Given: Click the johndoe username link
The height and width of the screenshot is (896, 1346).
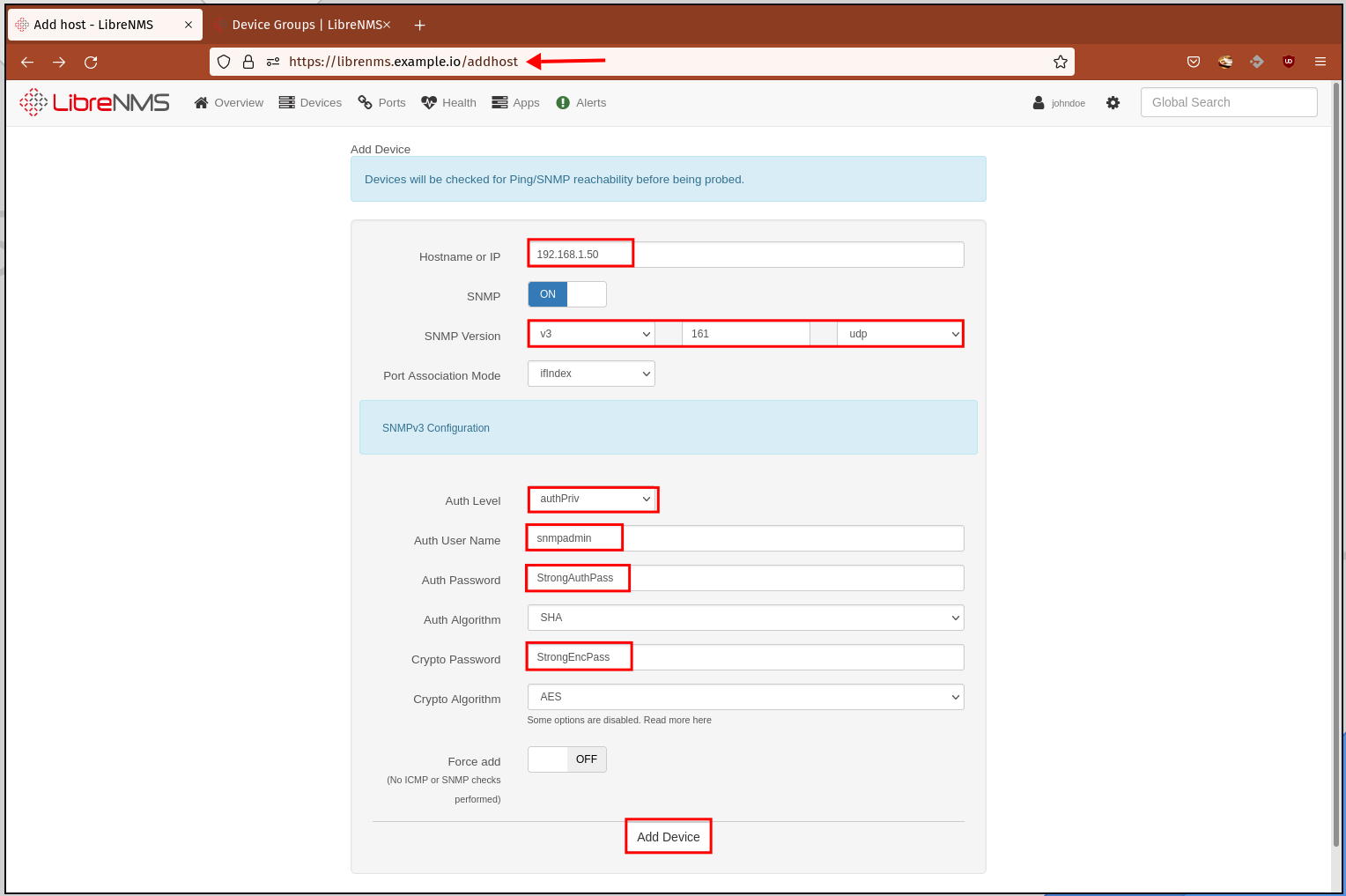Looking at the screenshot, I should (1068, 103).
